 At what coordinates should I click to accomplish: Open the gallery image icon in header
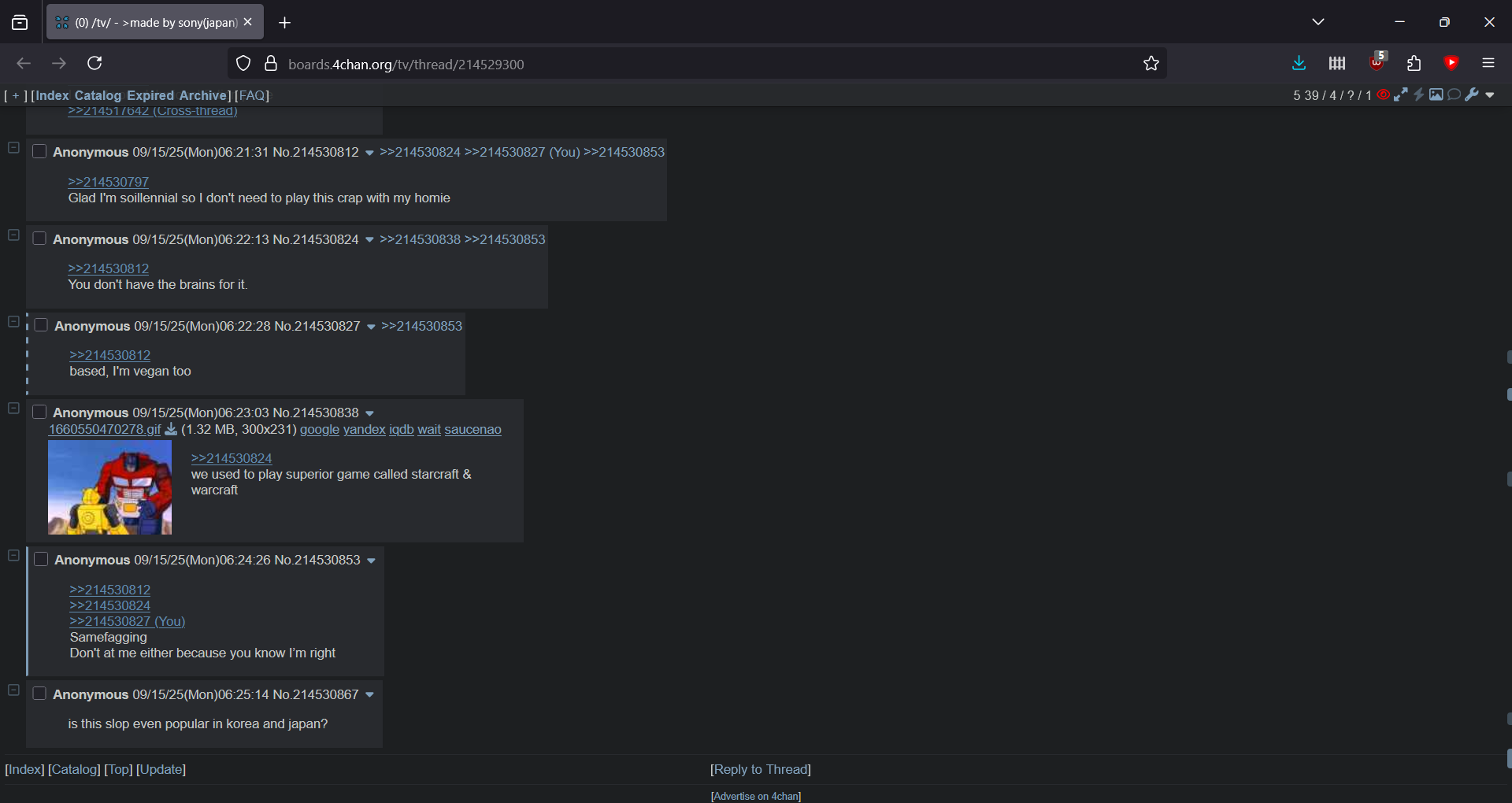[x=1436, y=95]
